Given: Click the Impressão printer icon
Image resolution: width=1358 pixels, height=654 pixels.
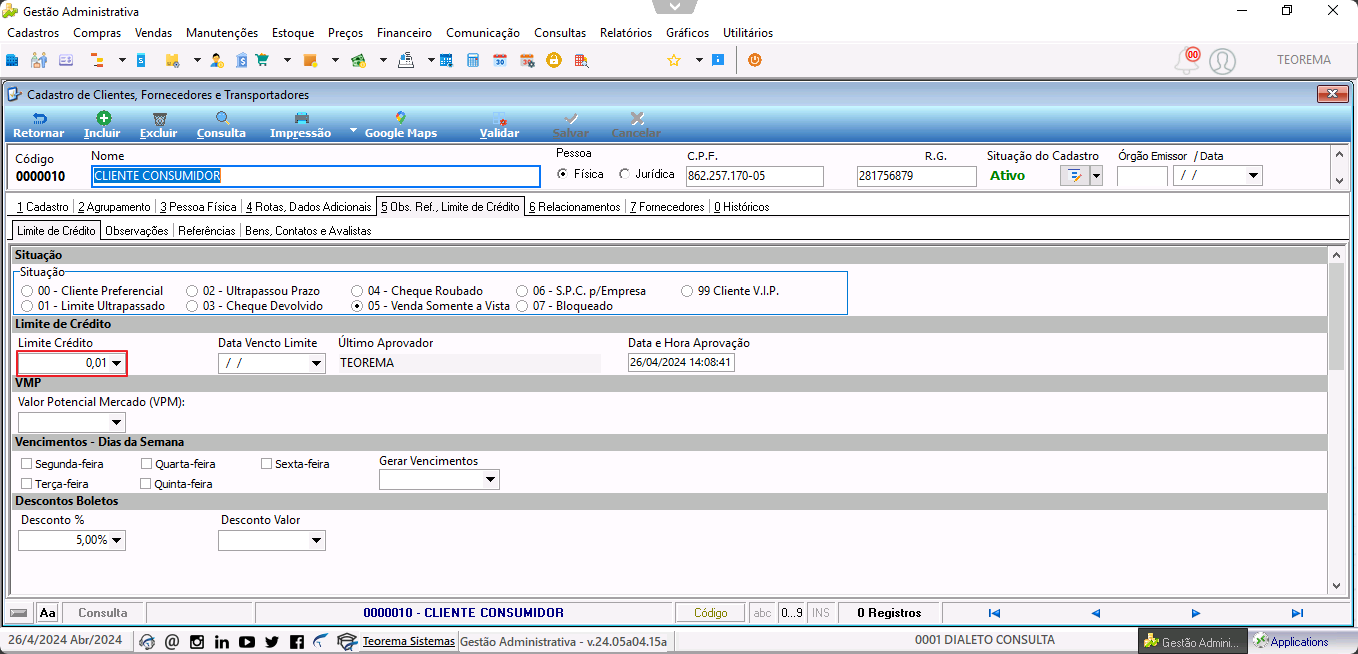Looking at the screenshot, I should (x=301, y=118).
